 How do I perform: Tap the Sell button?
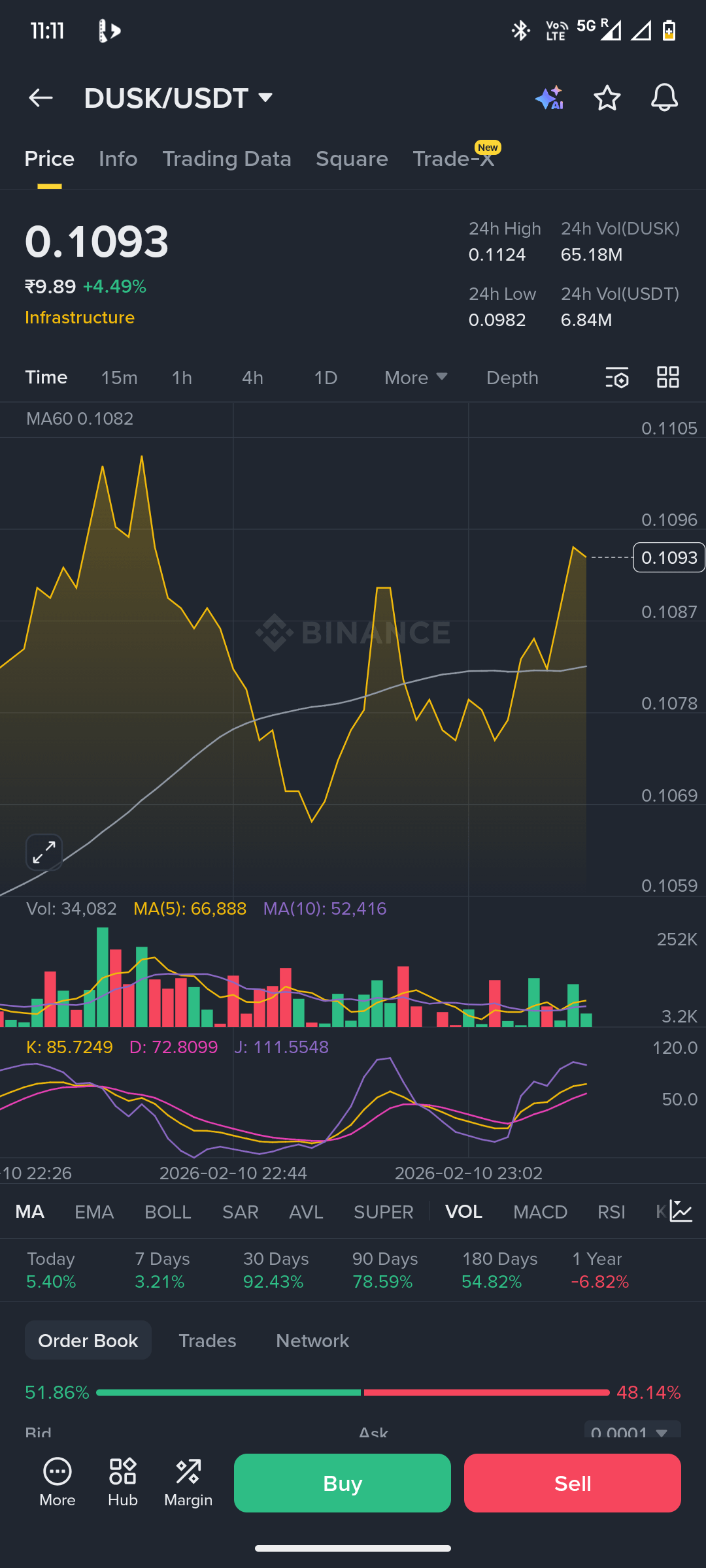[x=573, y=1483]
